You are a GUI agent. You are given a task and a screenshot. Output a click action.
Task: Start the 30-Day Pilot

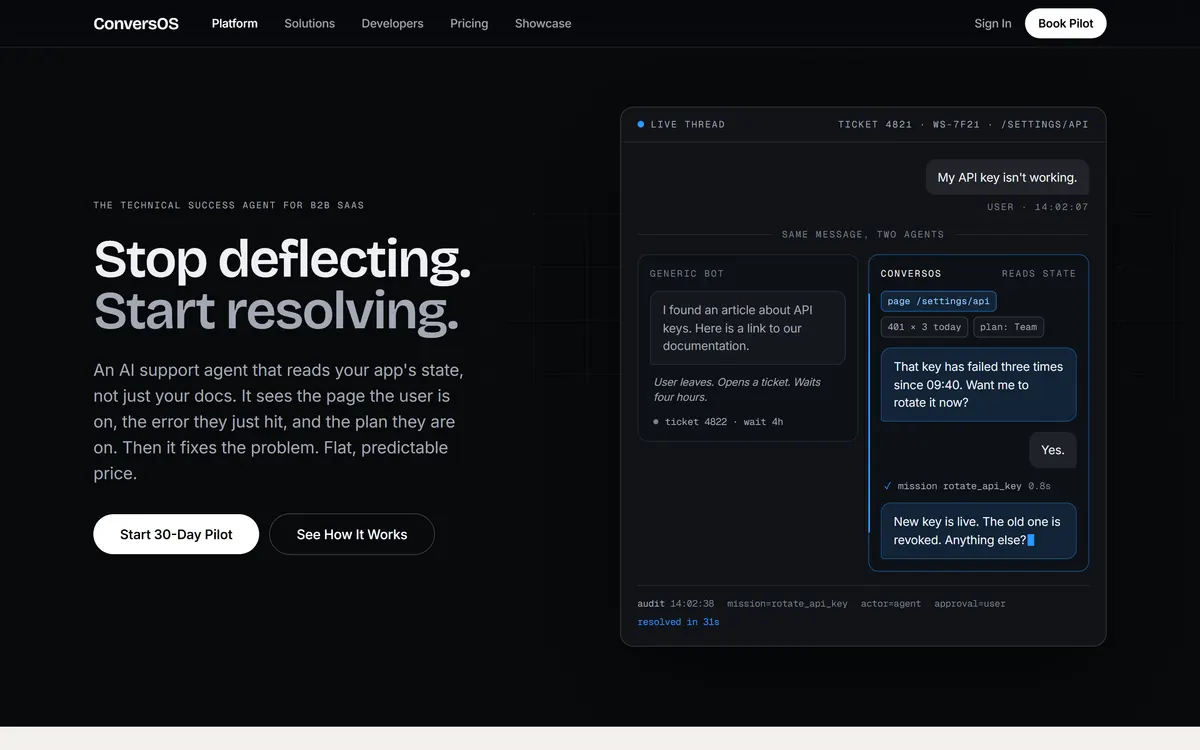pyautogui.click(x=176, y=534)
